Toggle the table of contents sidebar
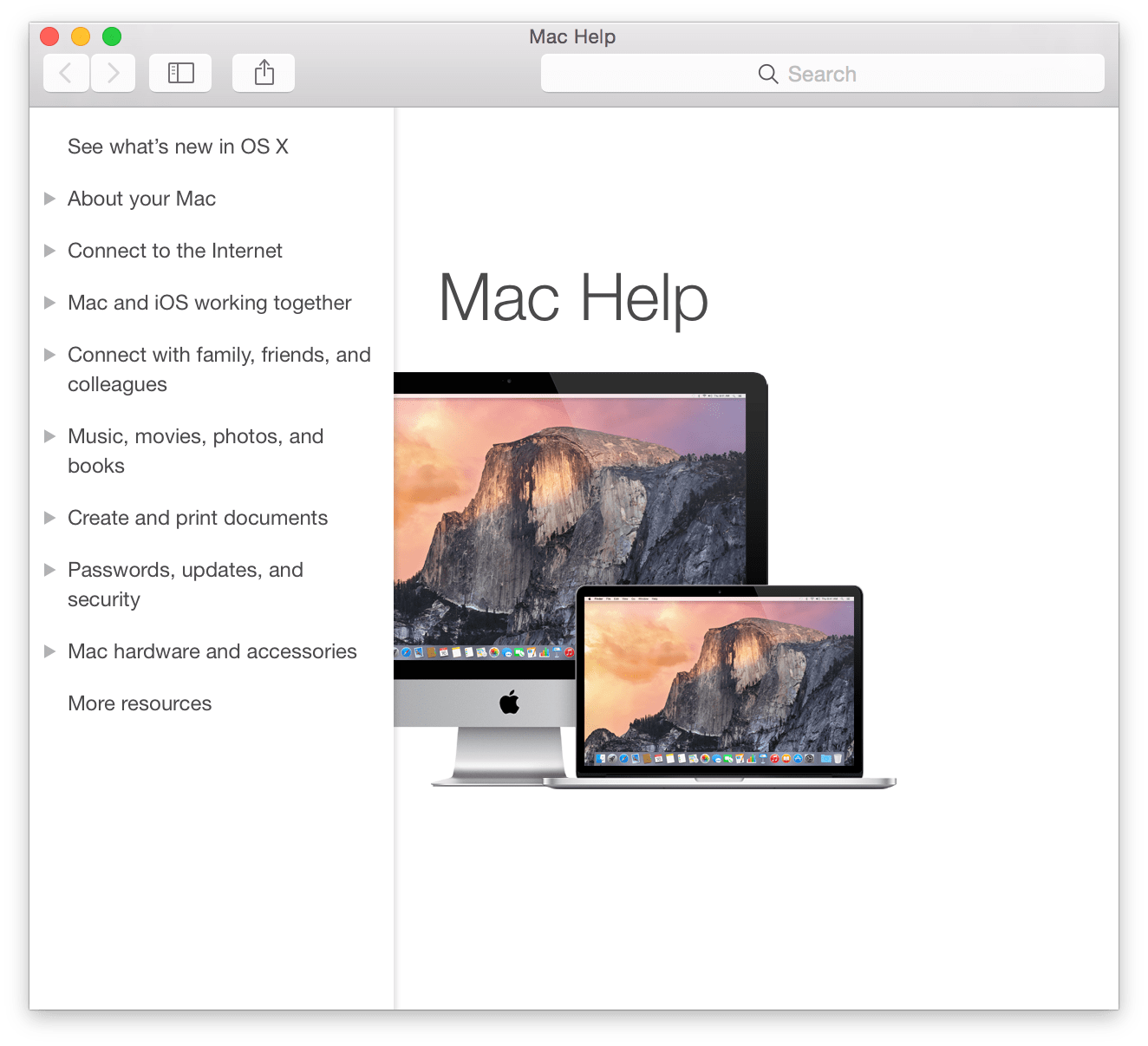The image size is (1148, 1046). click(180, 73)
